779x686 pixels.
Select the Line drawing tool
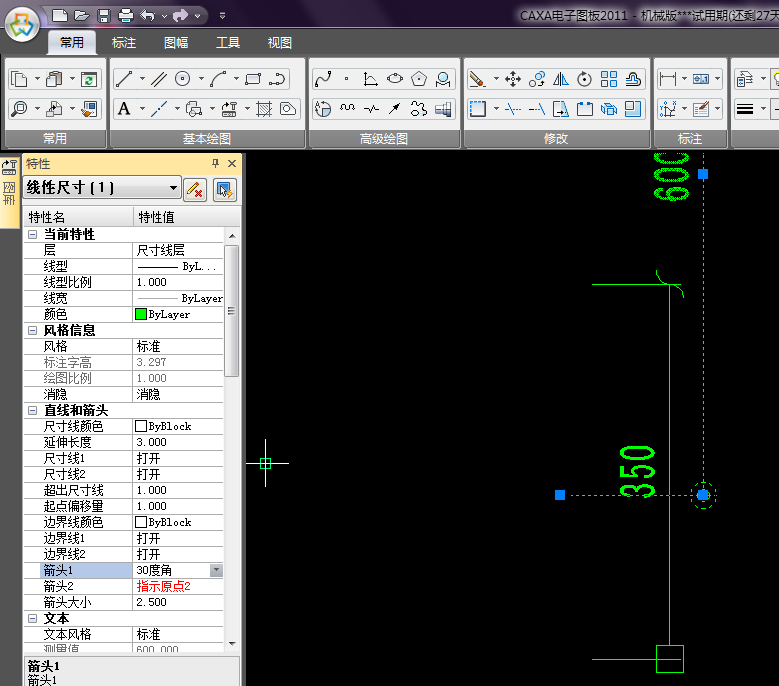click(x=124, y=79)
